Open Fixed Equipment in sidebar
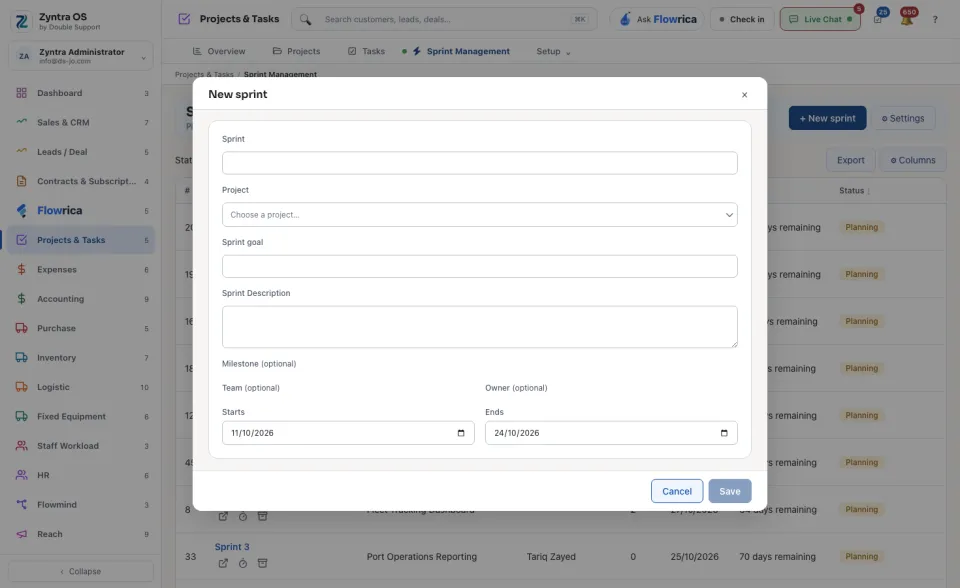Viewport: 960px width, 588px height. (x=81, y=416)
